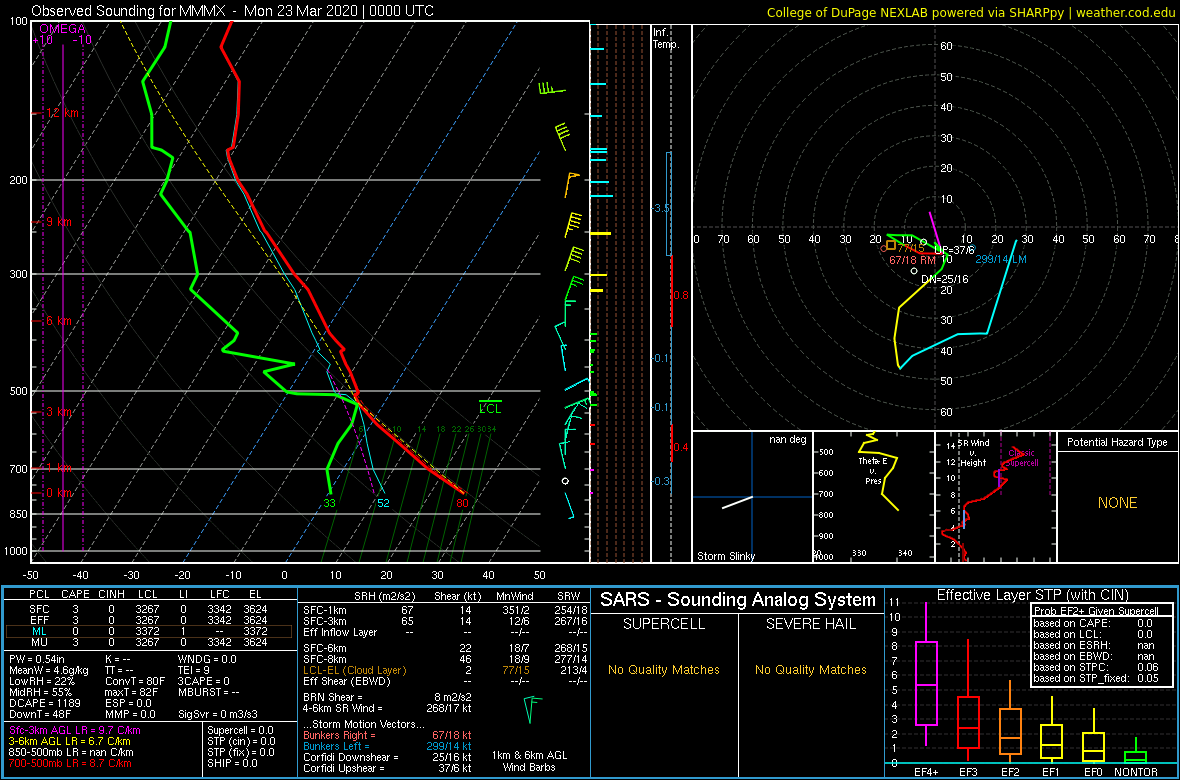
Task: Click the Observed Sounding for MMMX title
Action: click(233, 11)
